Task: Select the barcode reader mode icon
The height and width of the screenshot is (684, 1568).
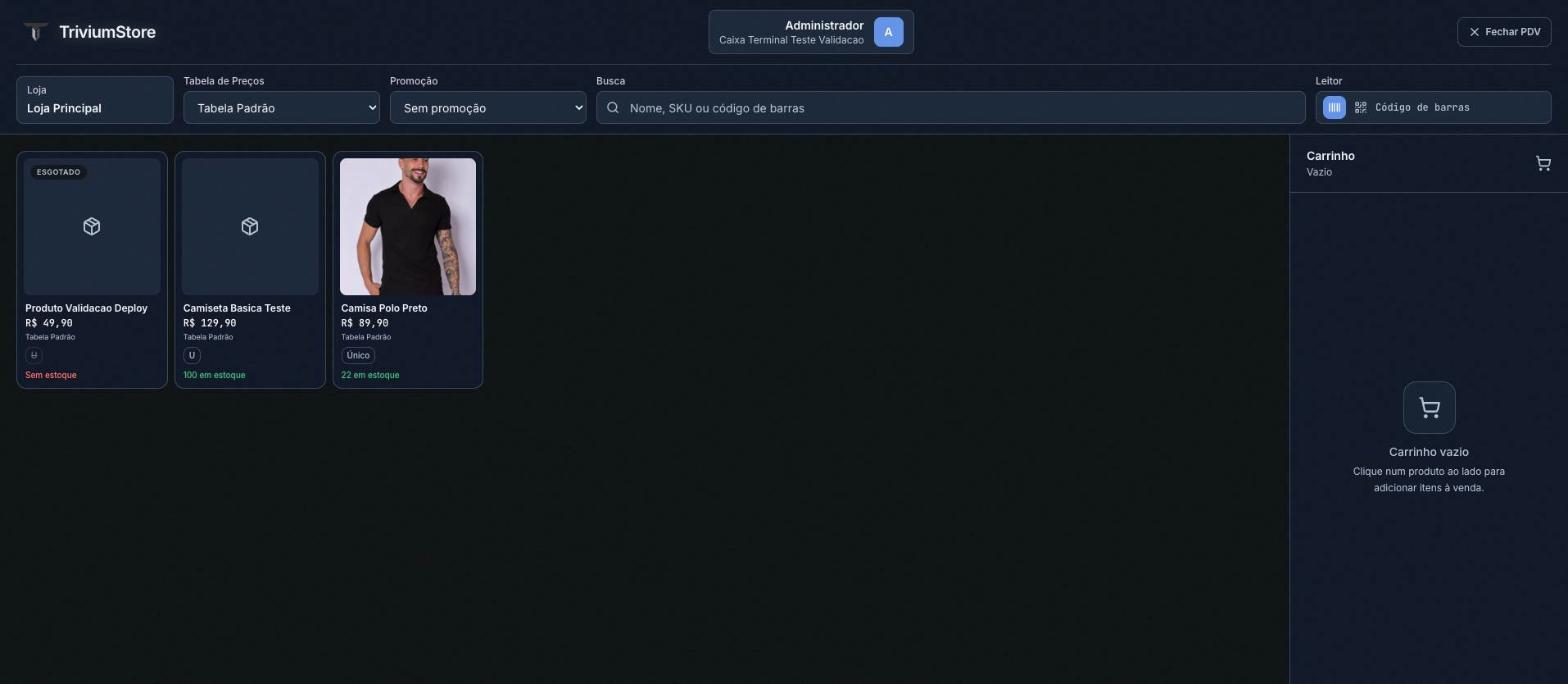Action: [1334, 108]
